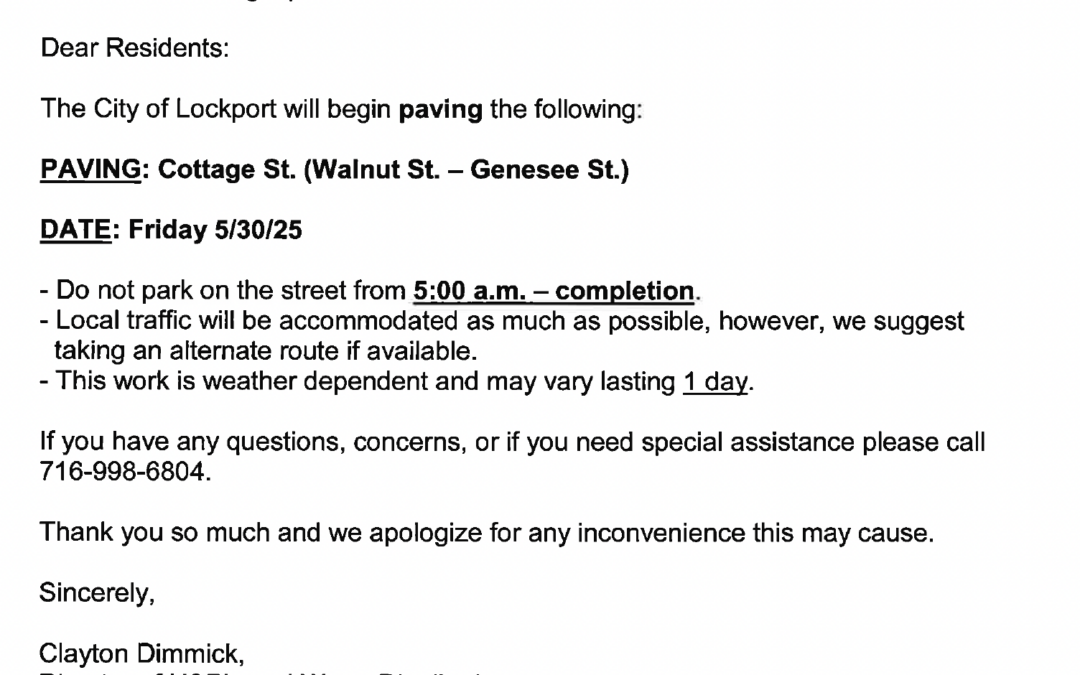The height and width of the screenshot is (675, 1080).
Task: Click the "Dear Residents:" greeting
Action: [135, 48]
